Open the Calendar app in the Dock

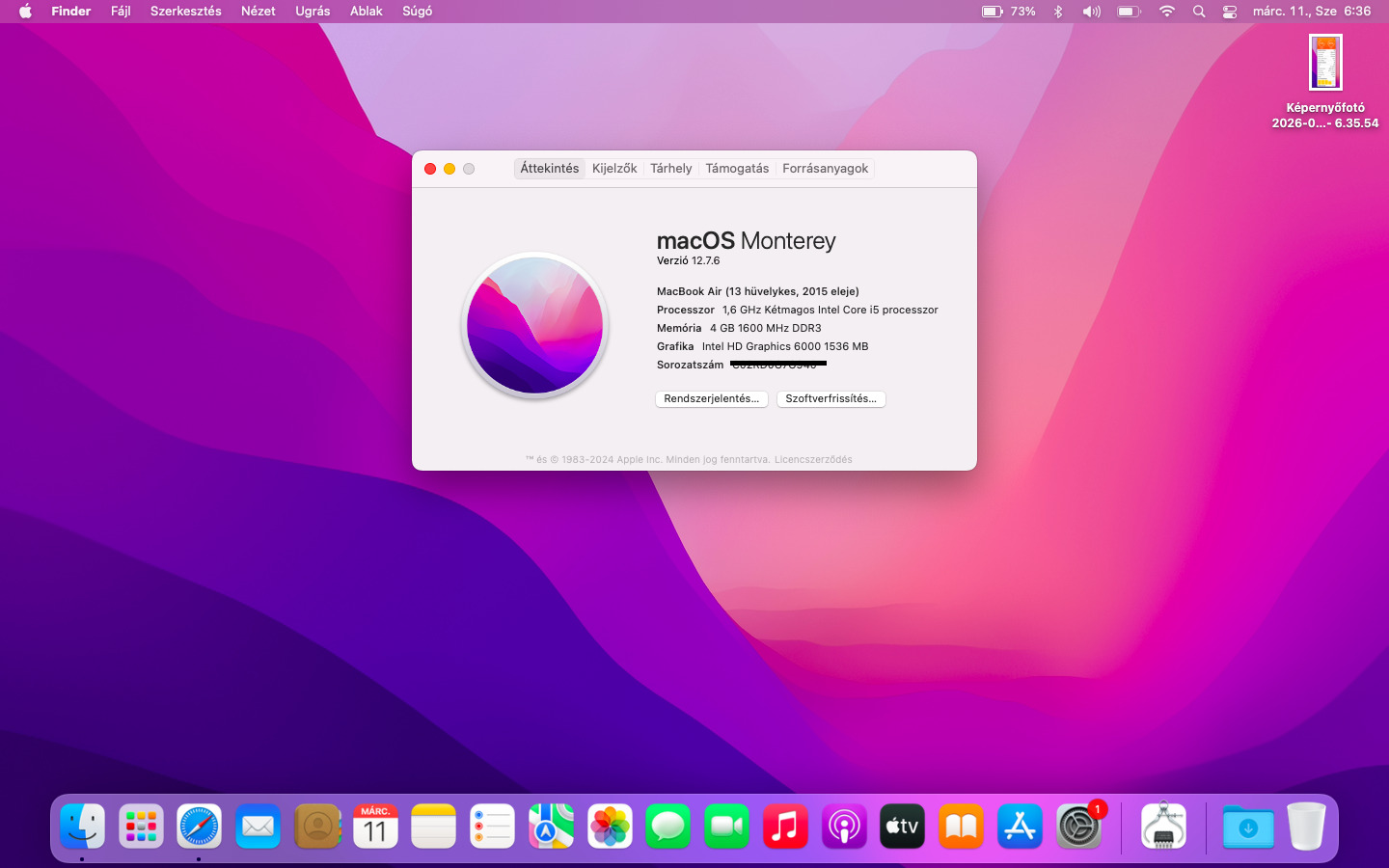(375, 827)
